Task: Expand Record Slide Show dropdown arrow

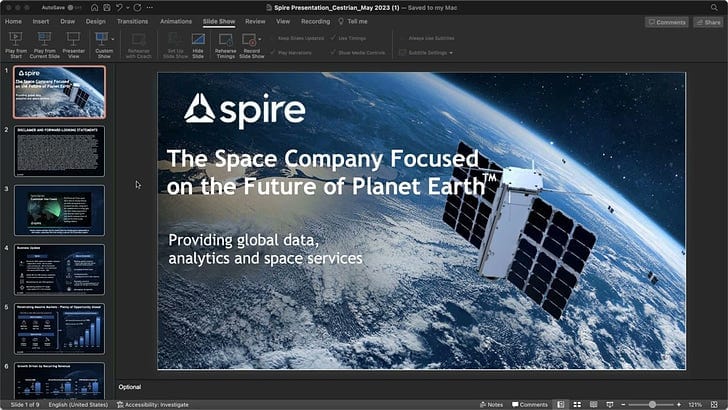Action: click(x=260, y=39)
